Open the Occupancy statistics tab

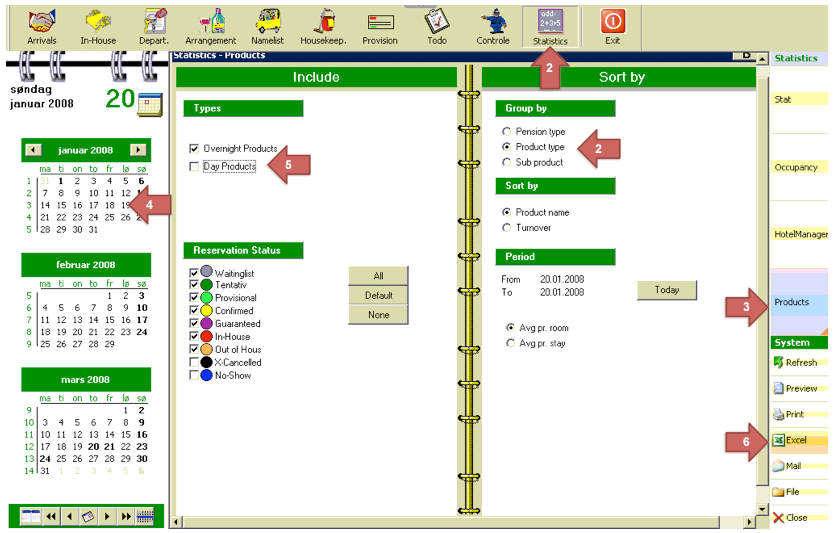click(797, 167)
